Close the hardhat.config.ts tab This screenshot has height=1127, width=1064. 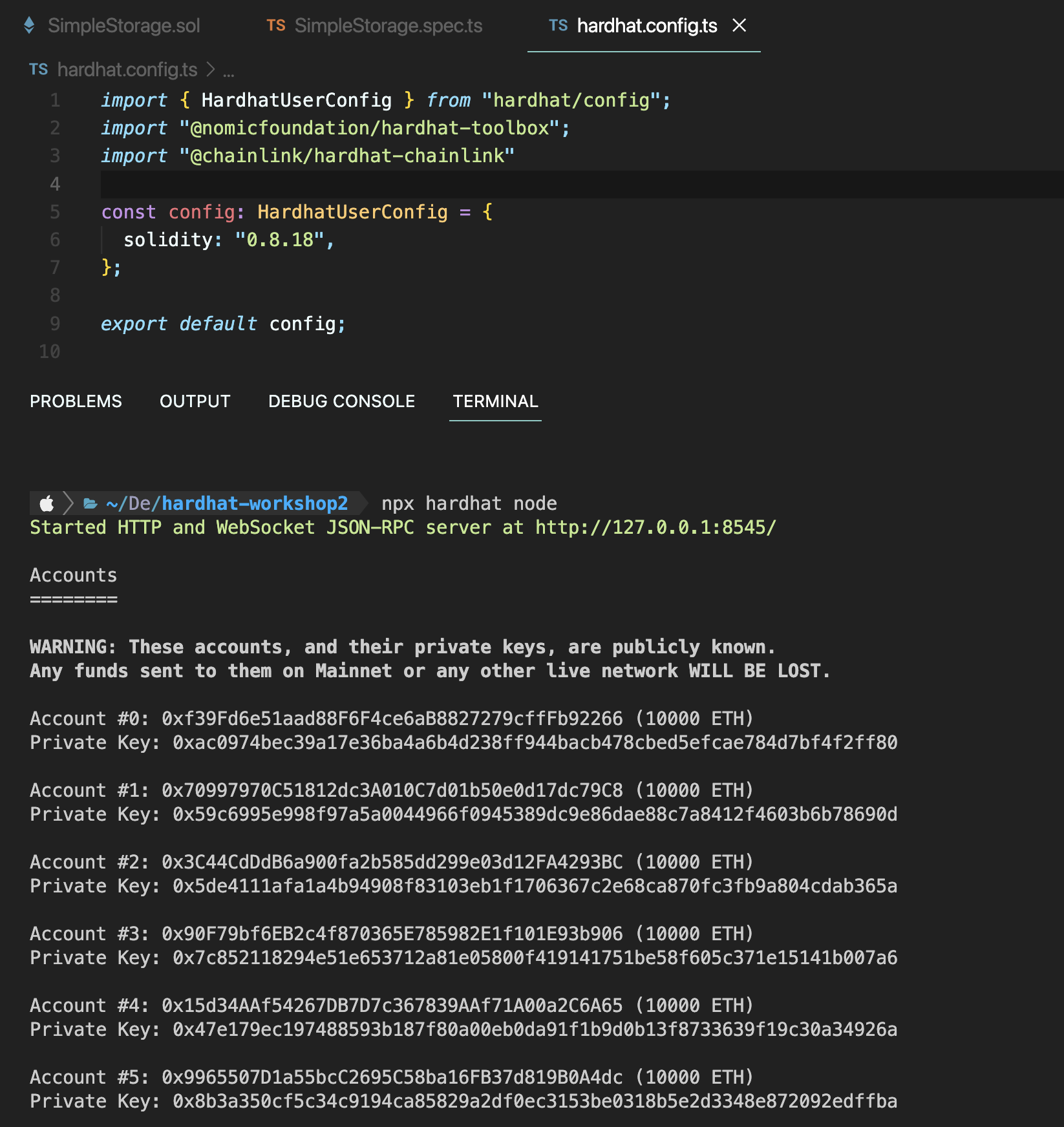[x=739, y=25]
